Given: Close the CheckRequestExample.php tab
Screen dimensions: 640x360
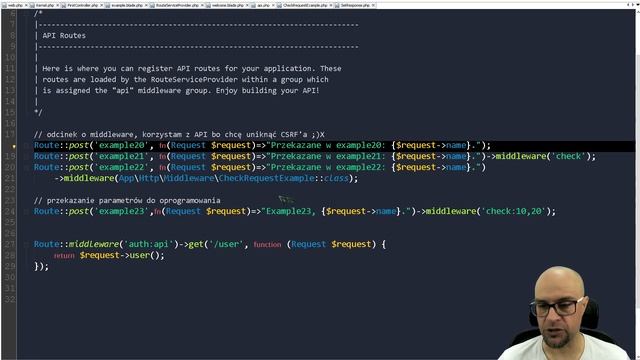Looking at the screenshot, I should pos(331,5).
